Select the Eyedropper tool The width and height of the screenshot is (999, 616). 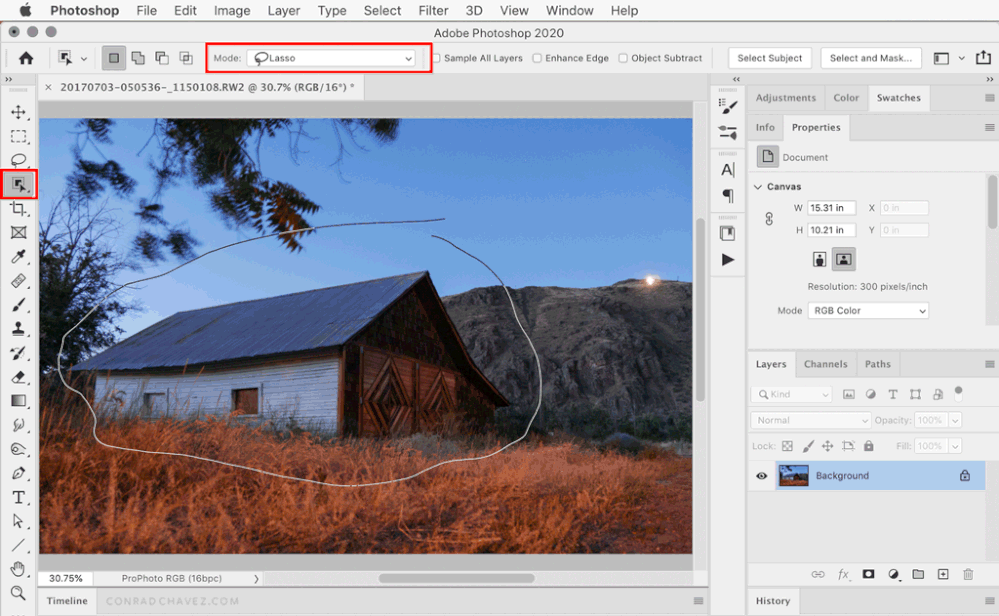click(x=18, y=257)
